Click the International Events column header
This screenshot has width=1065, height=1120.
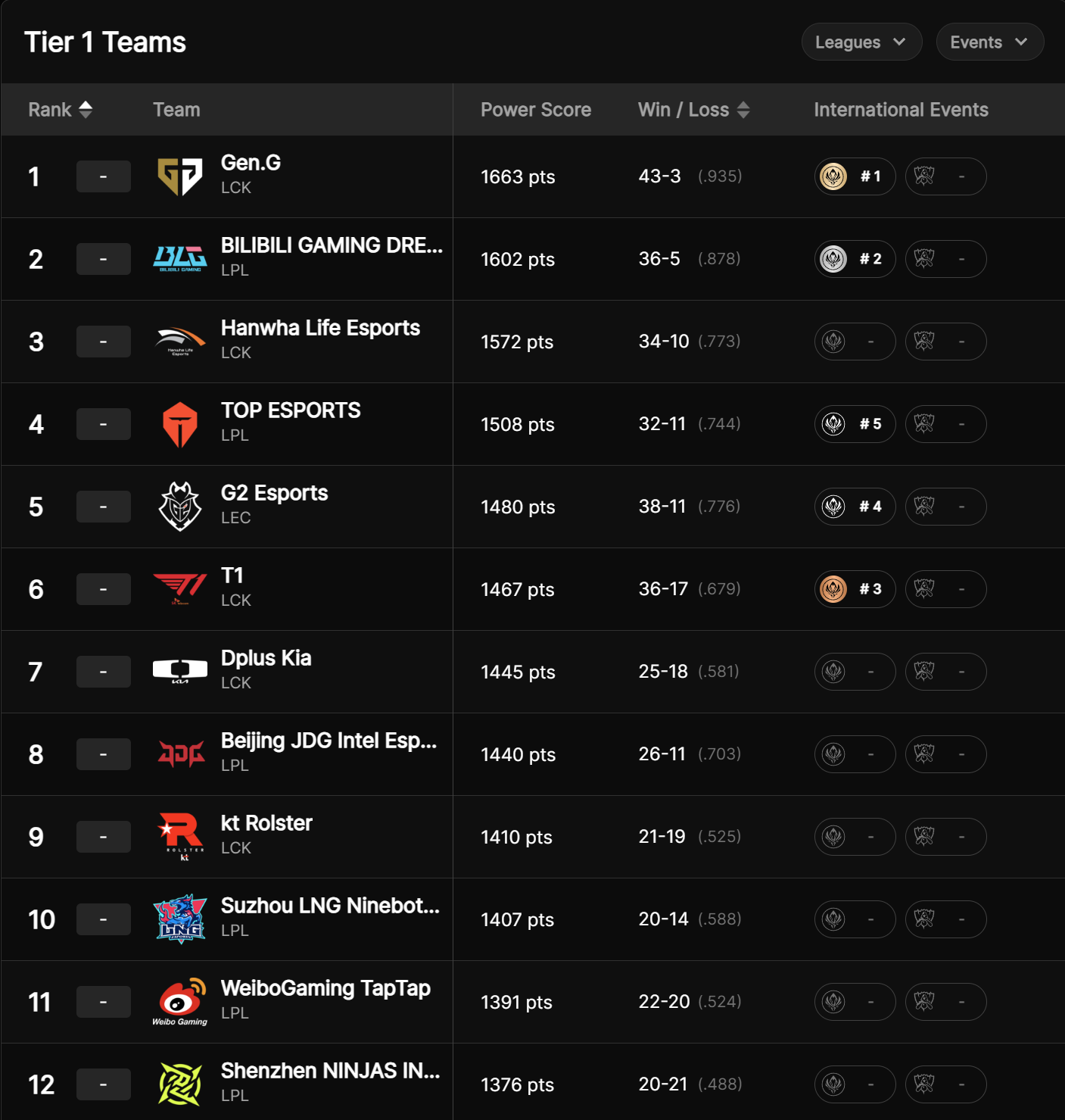pos(901,110)
